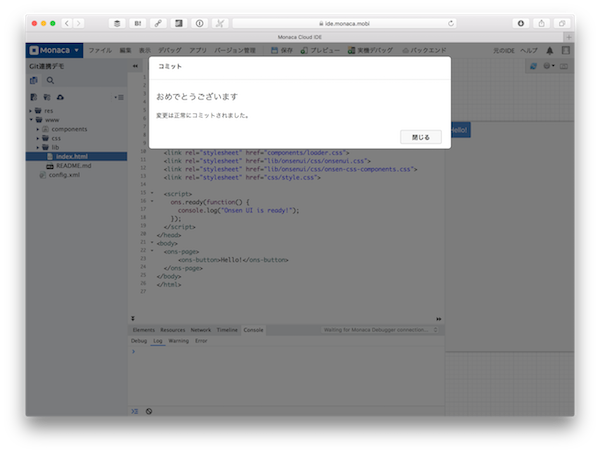600x453 pixels.
Task: Click the Hello! button in preview
Action: 459,130
